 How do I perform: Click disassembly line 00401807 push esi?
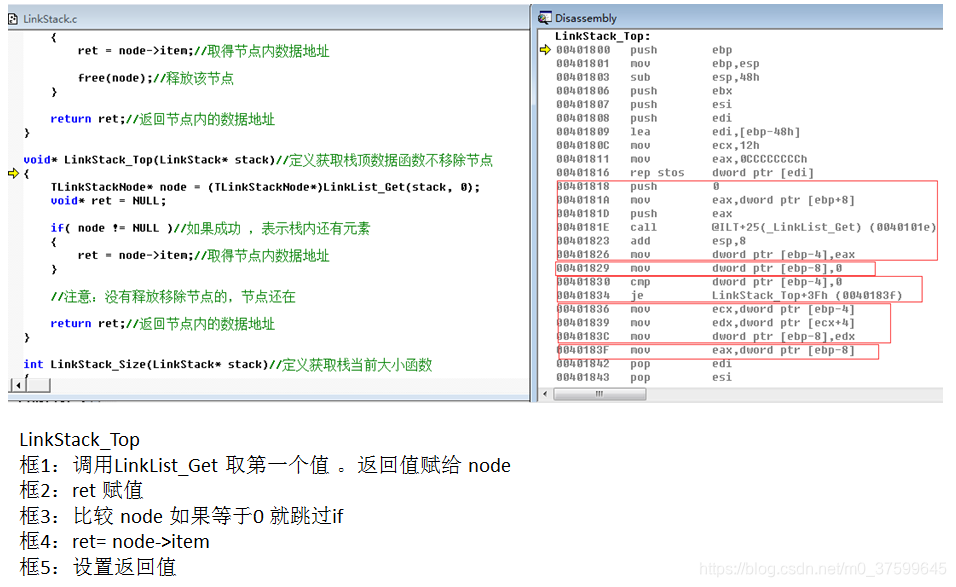[x=644, y=104]
